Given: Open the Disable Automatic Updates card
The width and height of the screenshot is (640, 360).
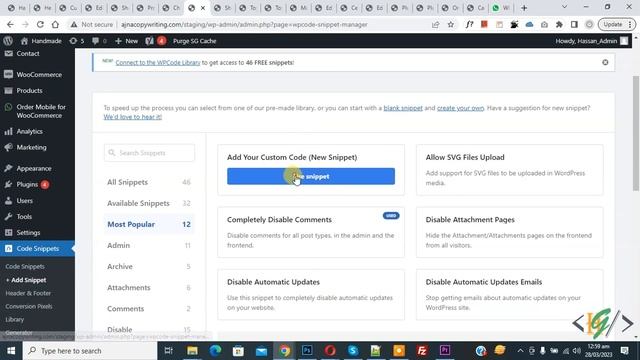Looking at the screenshot, I should pos(311,295).
